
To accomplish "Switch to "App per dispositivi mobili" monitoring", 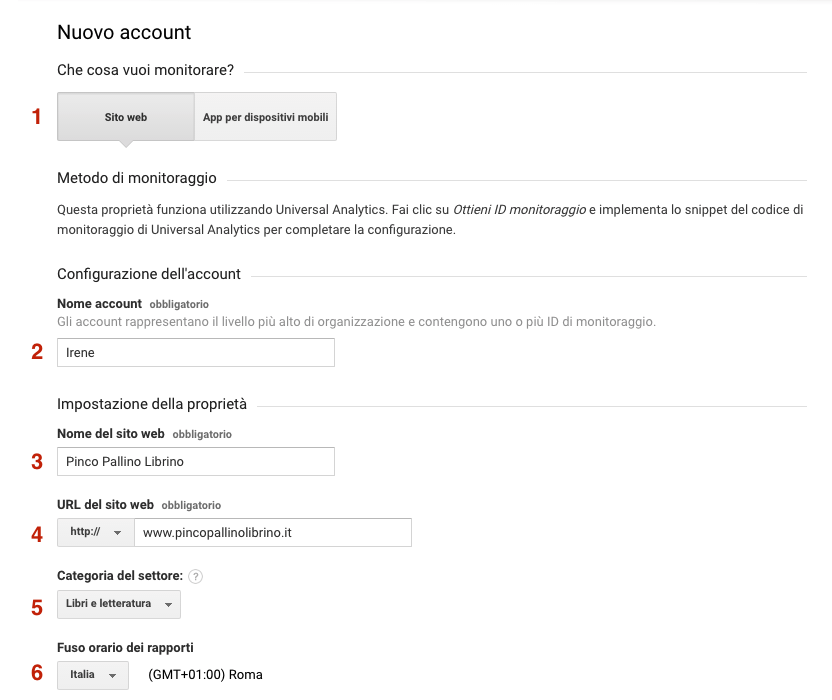I will click(263, 116).
